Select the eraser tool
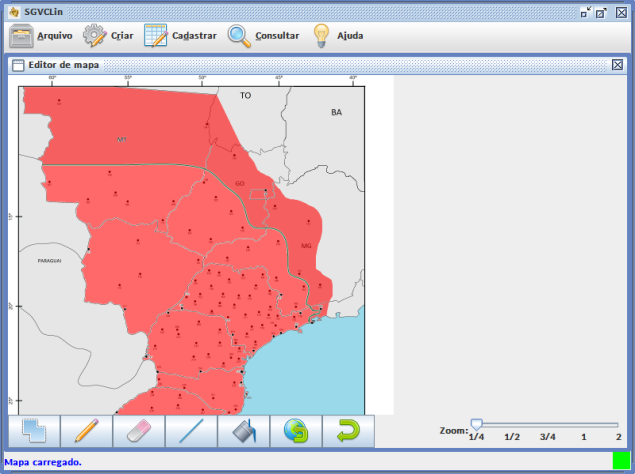 coord(139,431)
